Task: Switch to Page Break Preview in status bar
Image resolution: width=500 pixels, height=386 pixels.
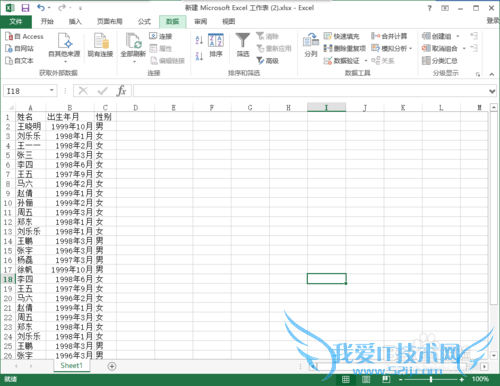Action: click(386, 379)
